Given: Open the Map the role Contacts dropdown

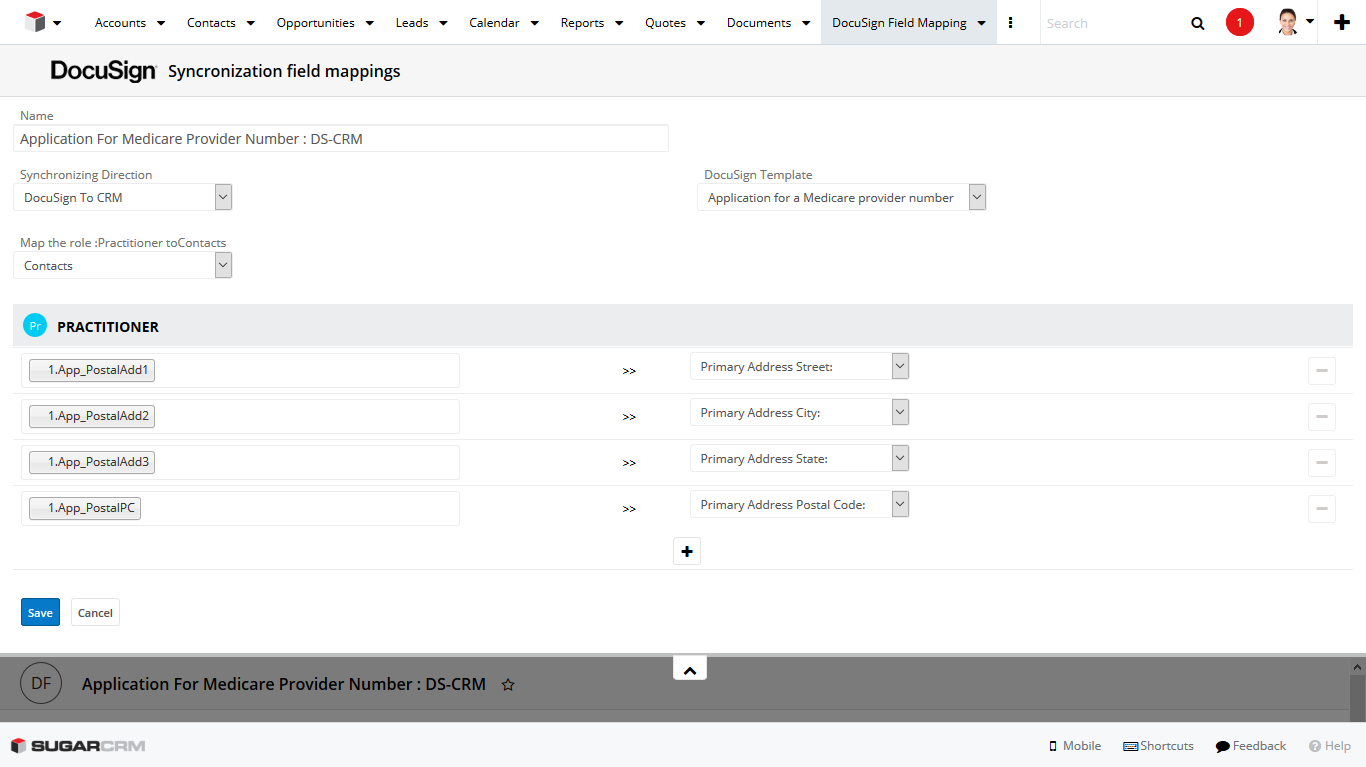Looking at the screenshot, I should click(x=123, y=265).
